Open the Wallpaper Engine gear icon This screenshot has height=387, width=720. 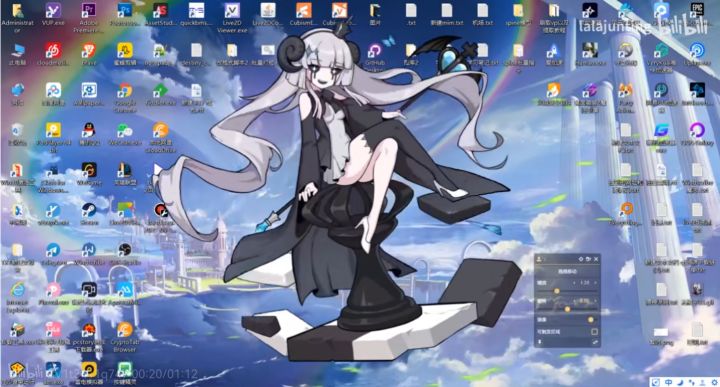coord(89,90)
